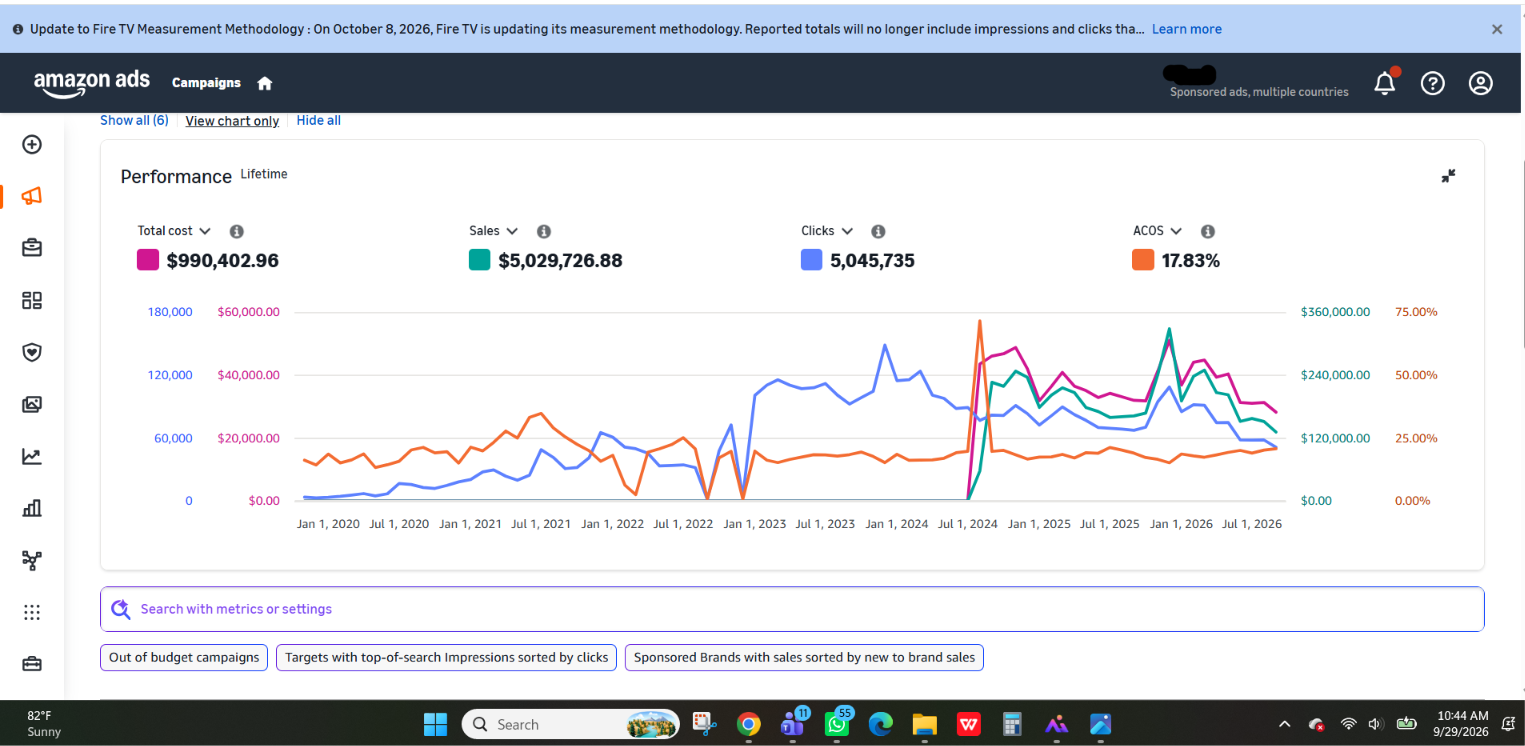1525x746 pixels.
Task: Select Sponsored Brands with sales chip
Action: tap(804, 657)
